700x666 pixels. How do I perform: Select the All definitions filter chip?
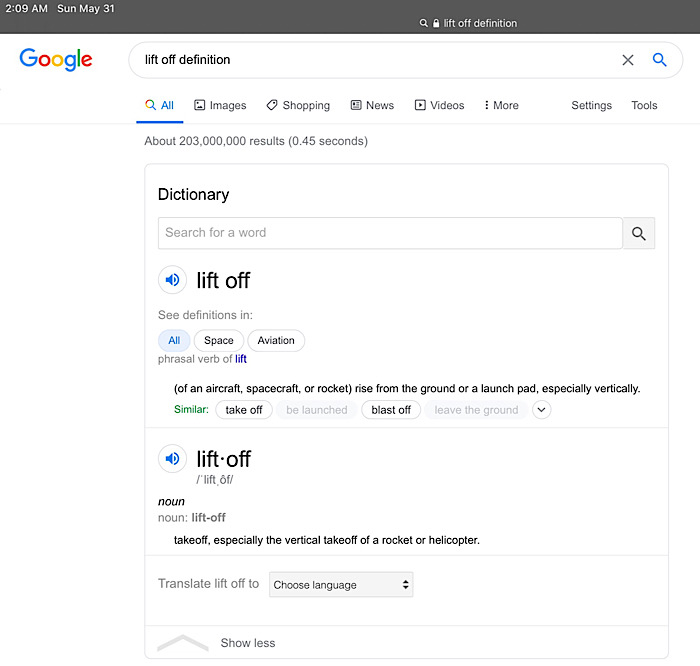tap(174, 340)
